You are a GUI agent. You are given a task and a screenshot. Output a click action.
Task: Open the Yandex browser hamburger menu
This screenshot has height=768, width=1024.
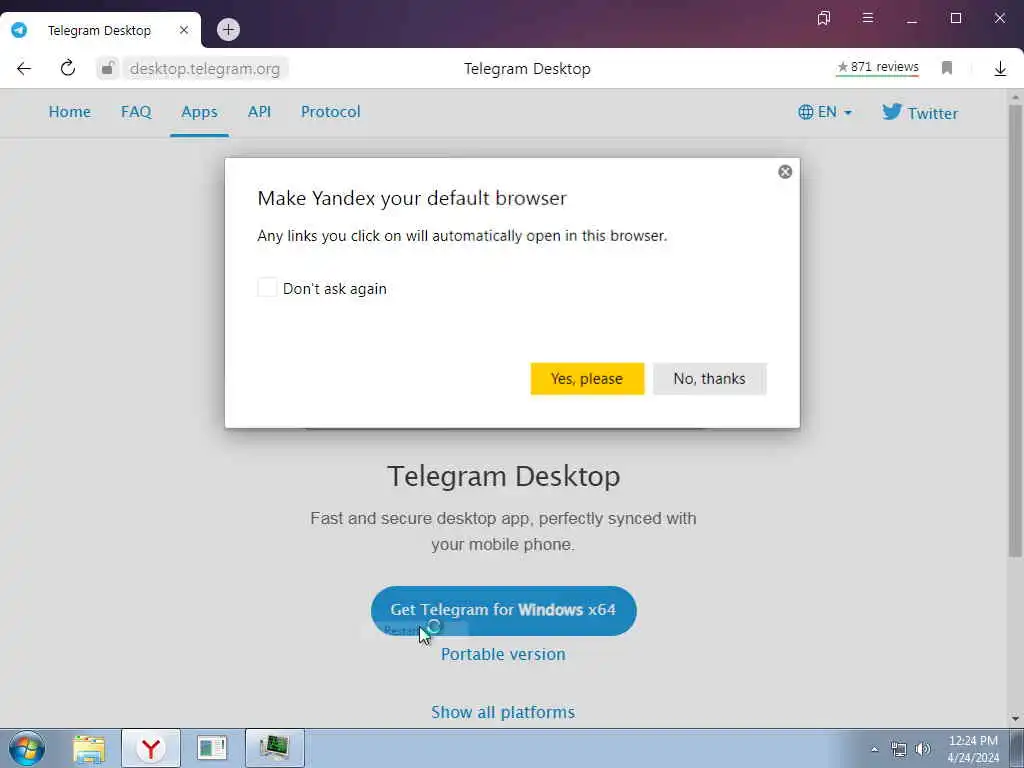click(x=868, y=18)
